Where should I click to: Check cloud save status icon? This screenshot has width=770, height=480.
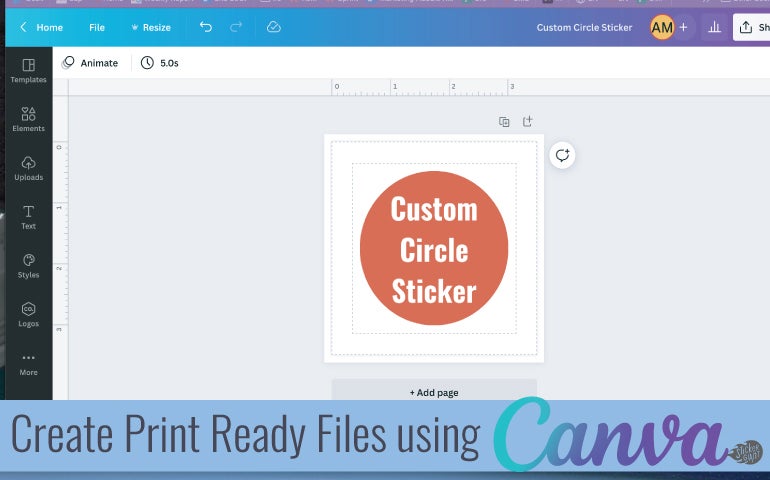point(274,27)
